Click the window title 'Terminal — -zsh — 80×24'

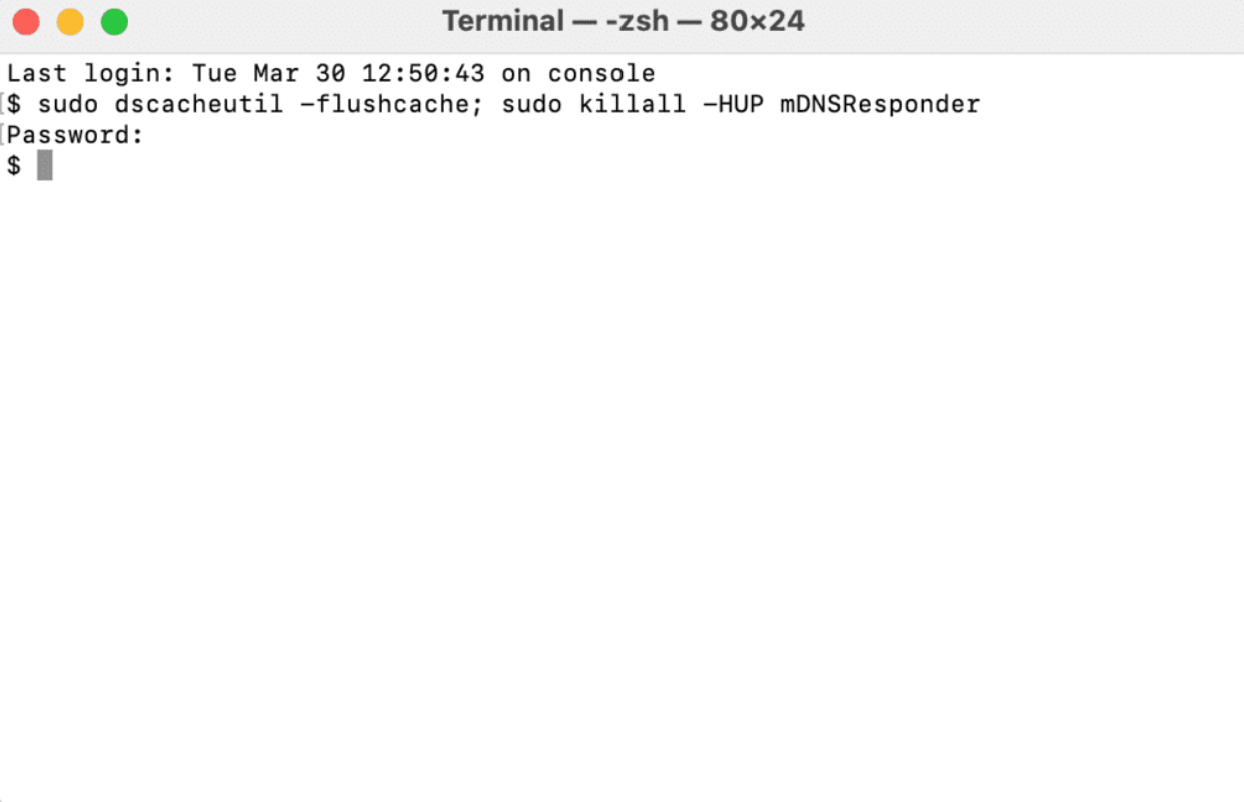click(623, 21)
